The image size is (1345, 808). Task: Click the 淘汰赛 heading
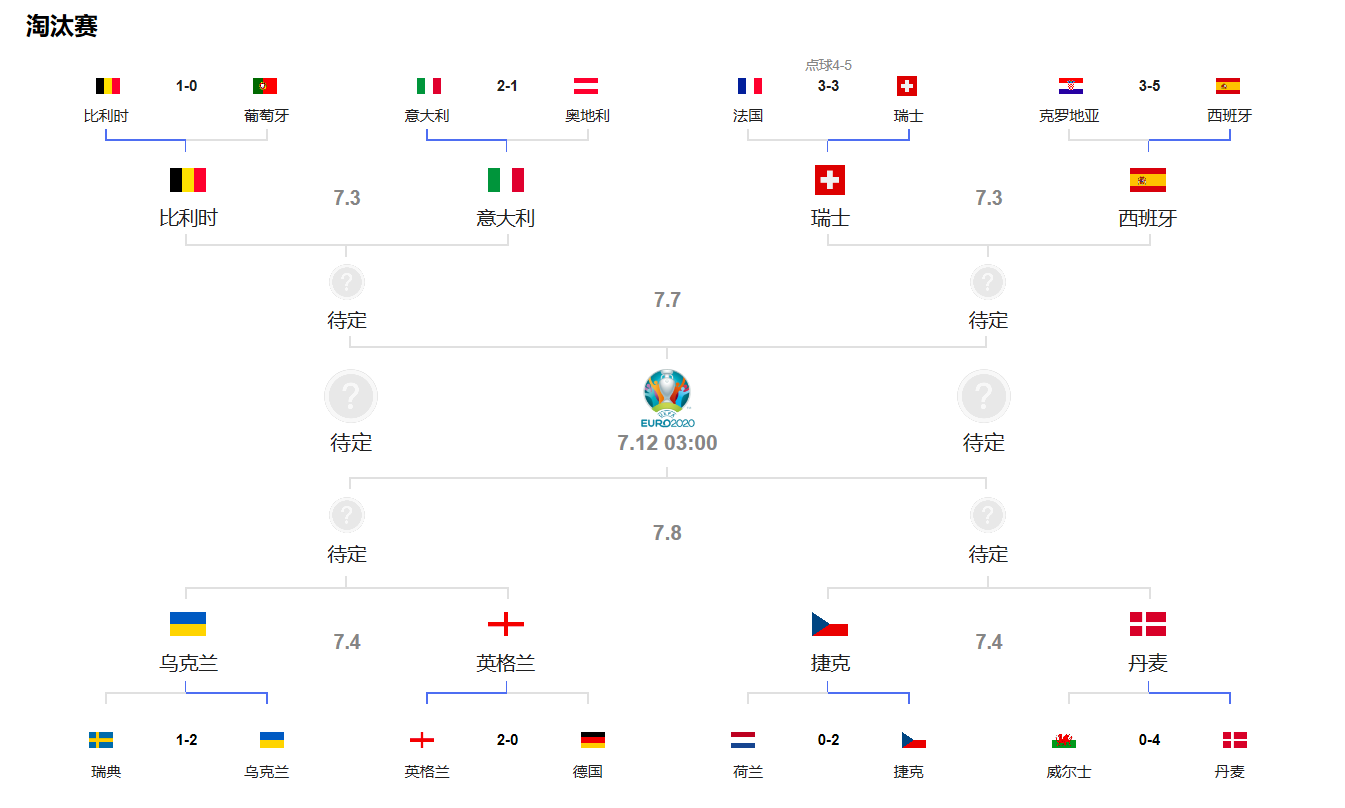pyautogui.click(x=62, y=27)
